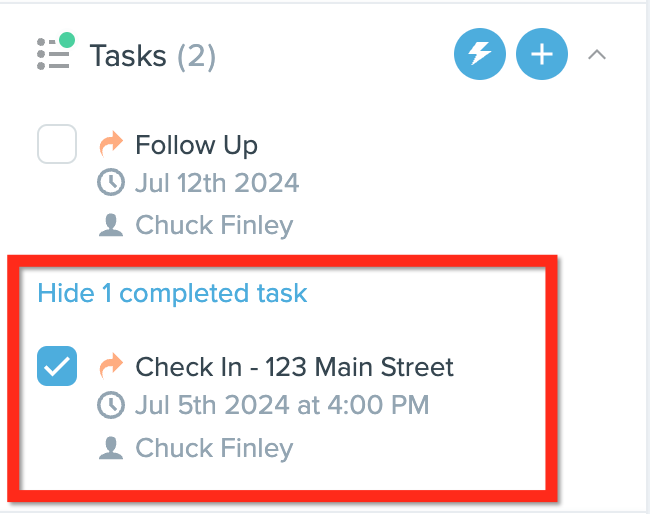Open the Follow Up task title

(196, 145)
